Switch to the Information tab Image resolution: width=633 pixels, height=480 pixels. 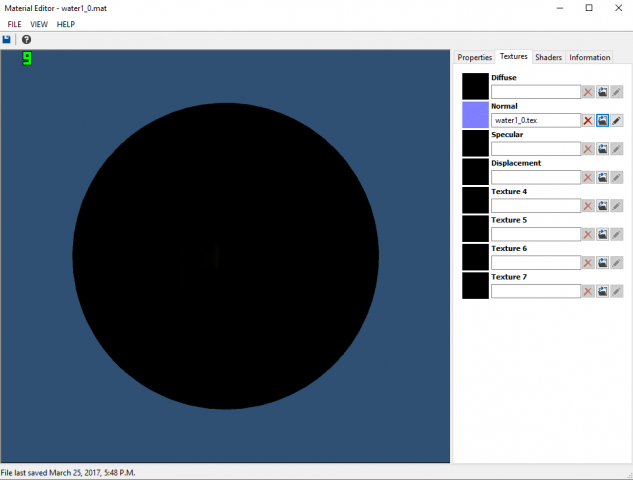[589, 57]
